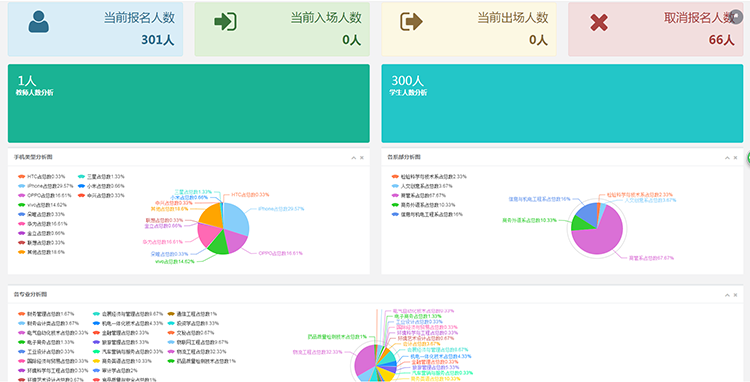Close the phone type analysis panel
The image size is (750, 382).
[x=362, y=157]
